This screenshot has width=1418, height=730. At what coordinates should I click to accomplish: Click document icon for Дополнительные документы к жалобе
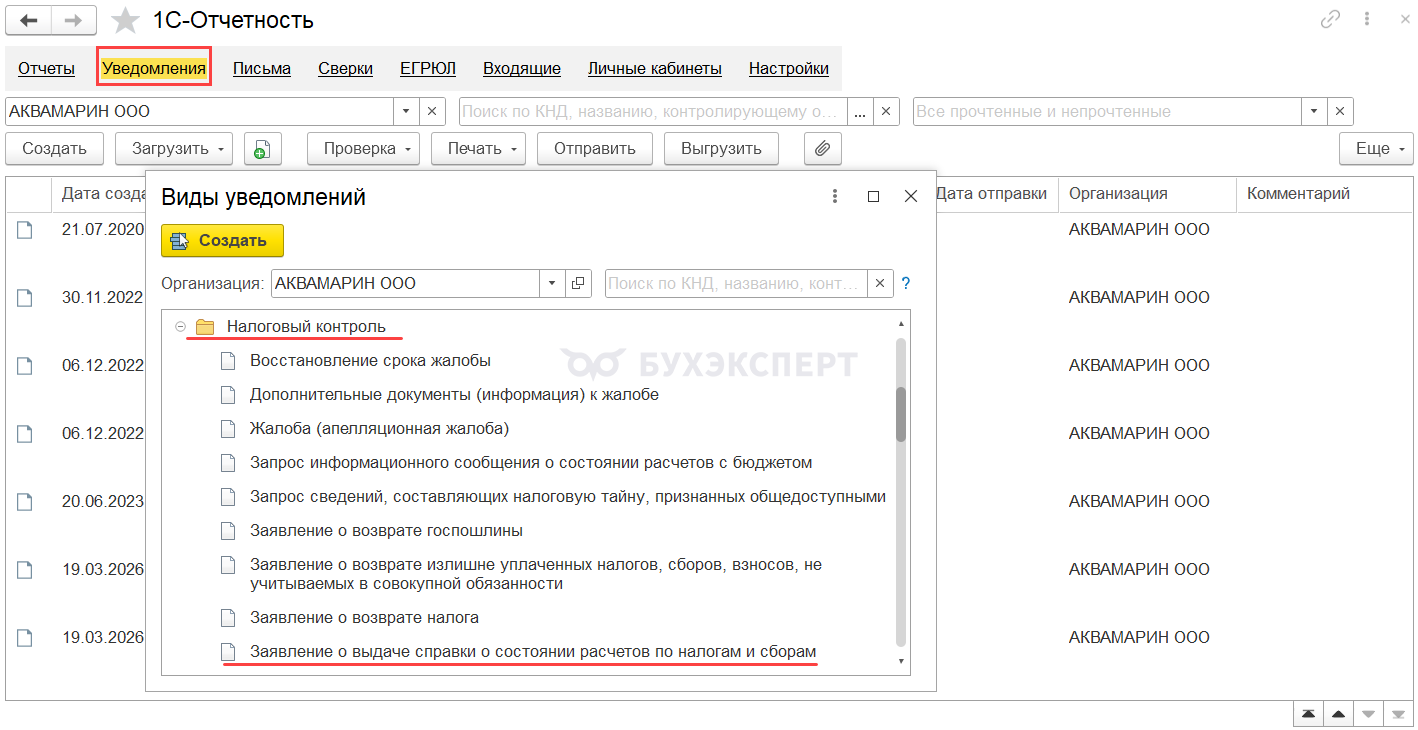[x=228, y=394]
